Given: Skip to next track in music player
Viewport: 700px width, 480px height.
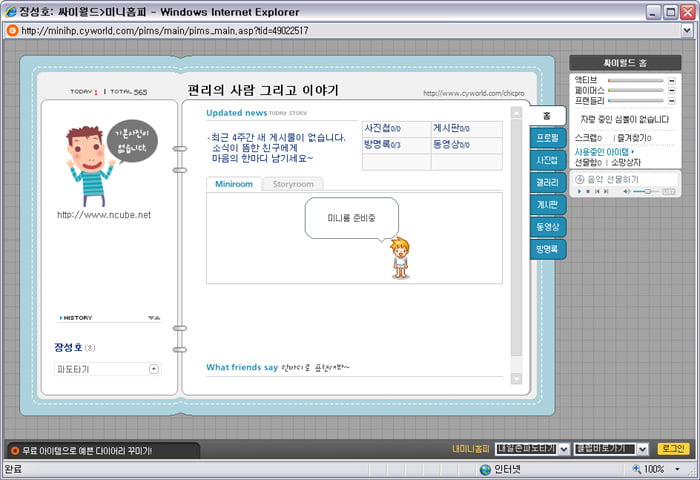Looking at the screenshot, I should pyautogui.click(x=606, y=192).
